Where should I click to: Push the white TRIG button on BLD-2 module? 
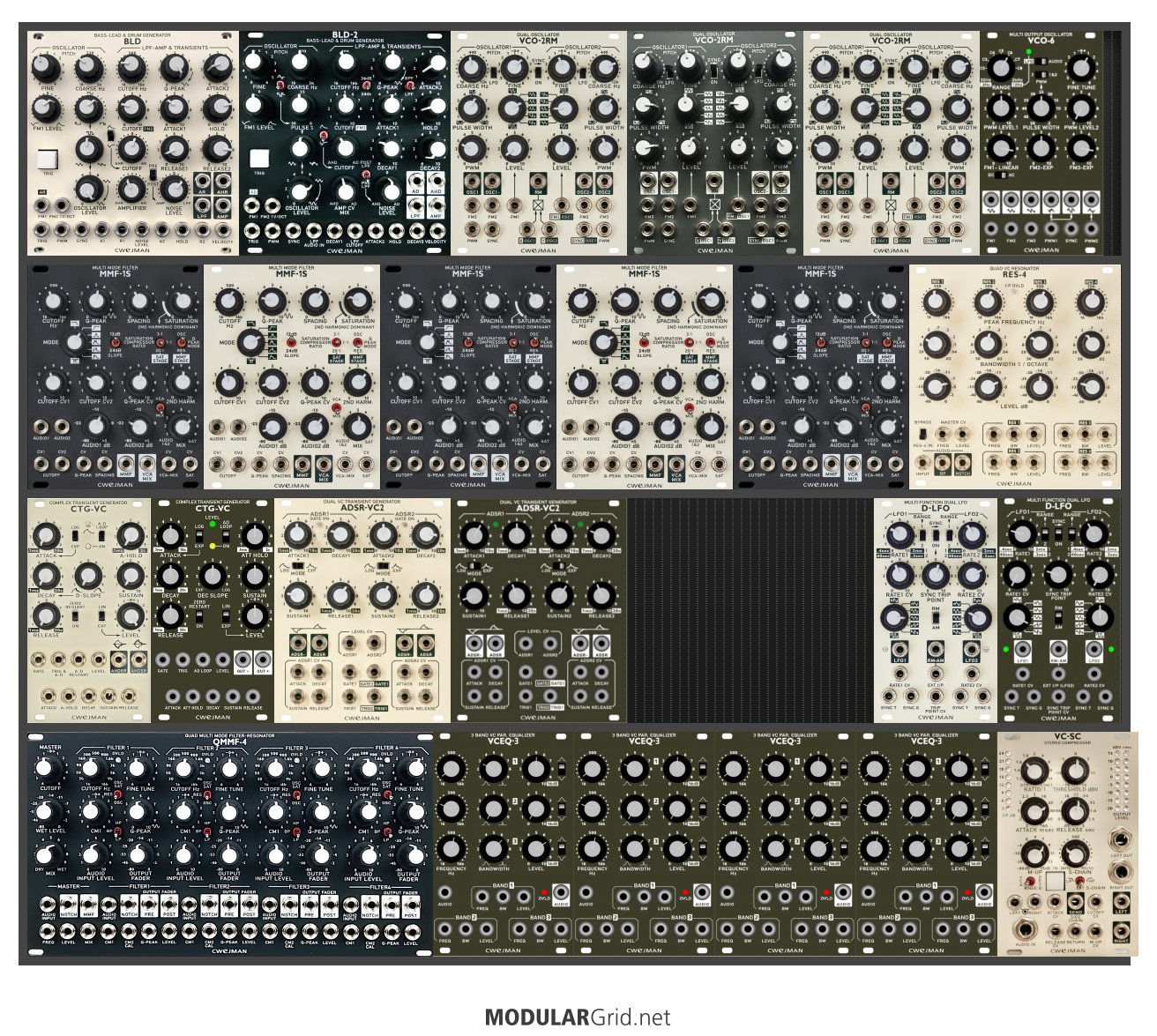(x=260, y=160)
